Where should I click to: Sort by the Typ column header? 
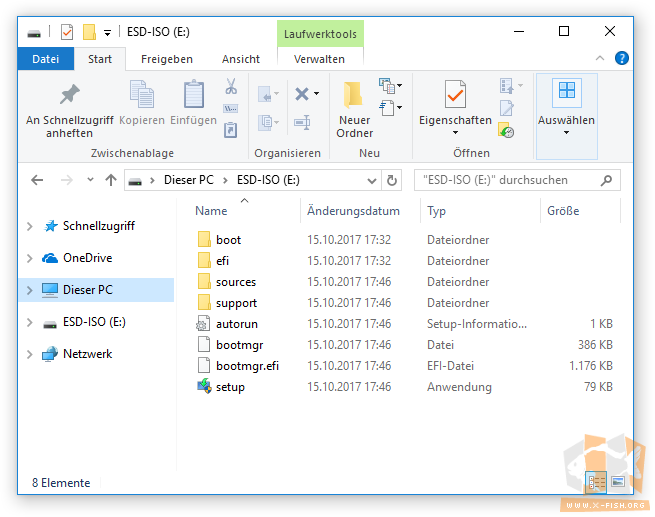tap(437, 211)
